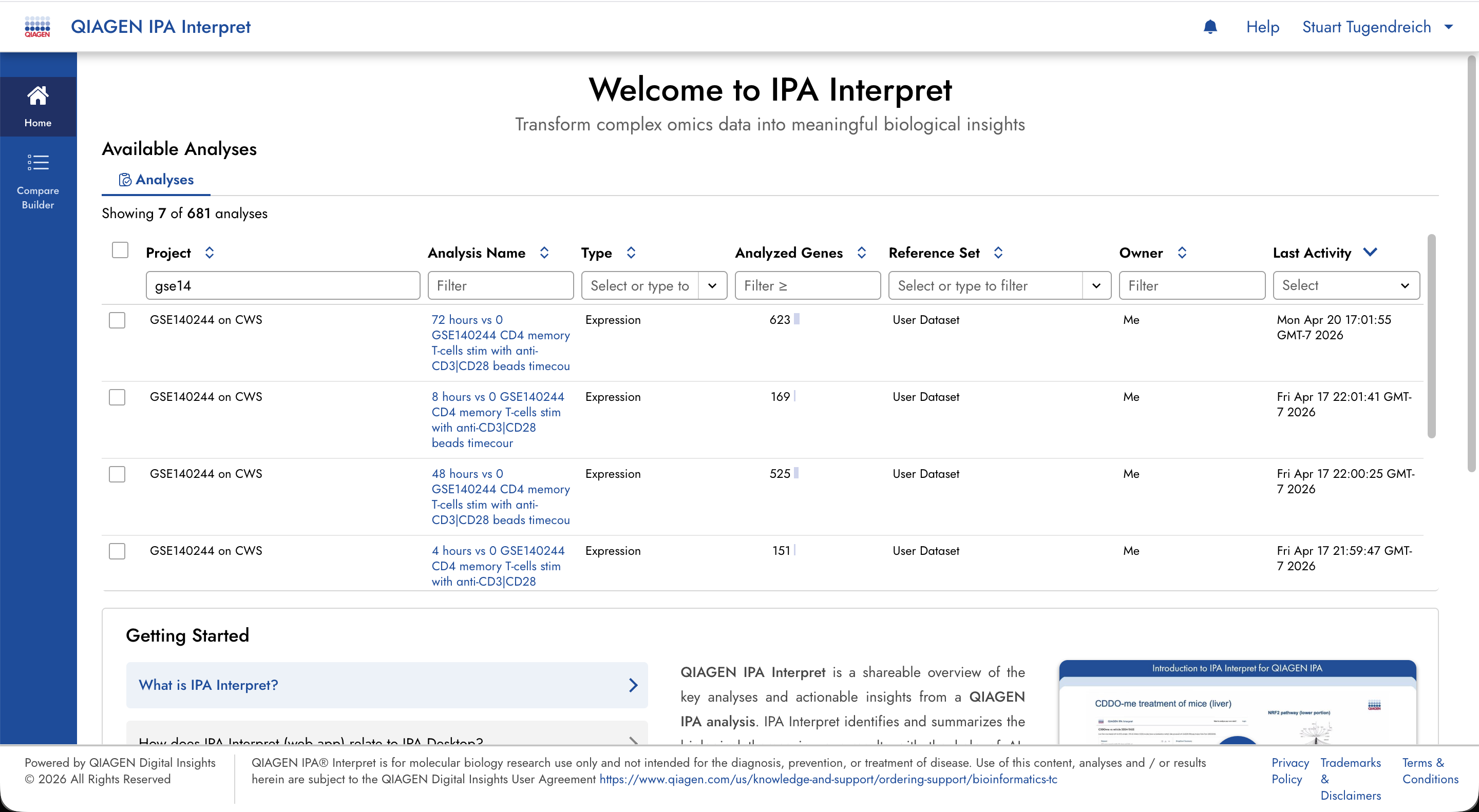Click the Project filter field with gse14
The height and width of the screenshot is (812, 1479).
(283, 286)
